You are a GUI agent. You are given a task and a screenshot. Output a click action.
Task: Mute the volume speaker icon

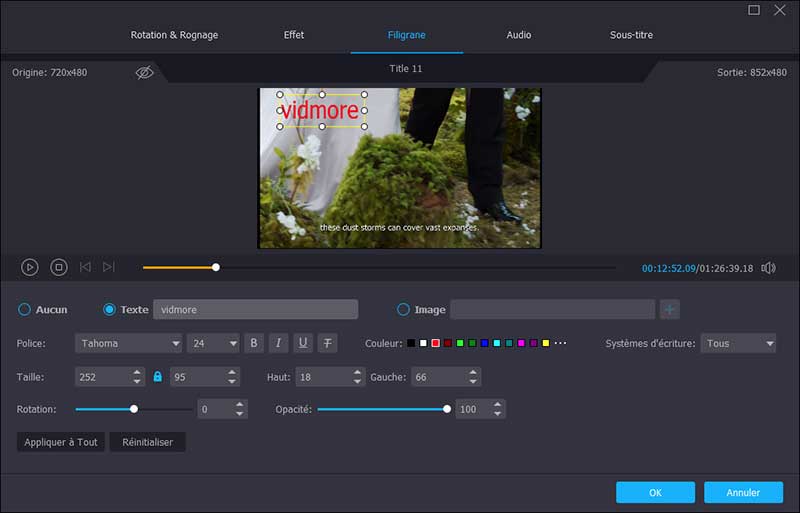point(768,268)
